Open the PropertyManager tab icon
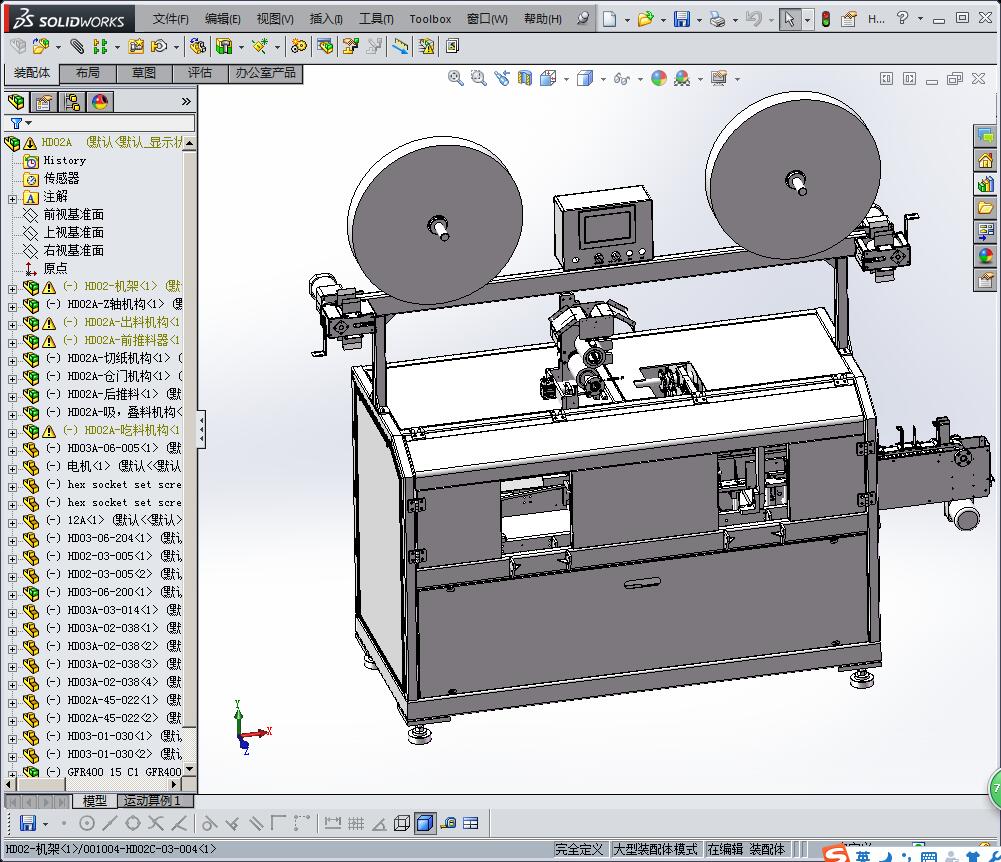This screenshot has width=1001, height=862. point(44,101)
